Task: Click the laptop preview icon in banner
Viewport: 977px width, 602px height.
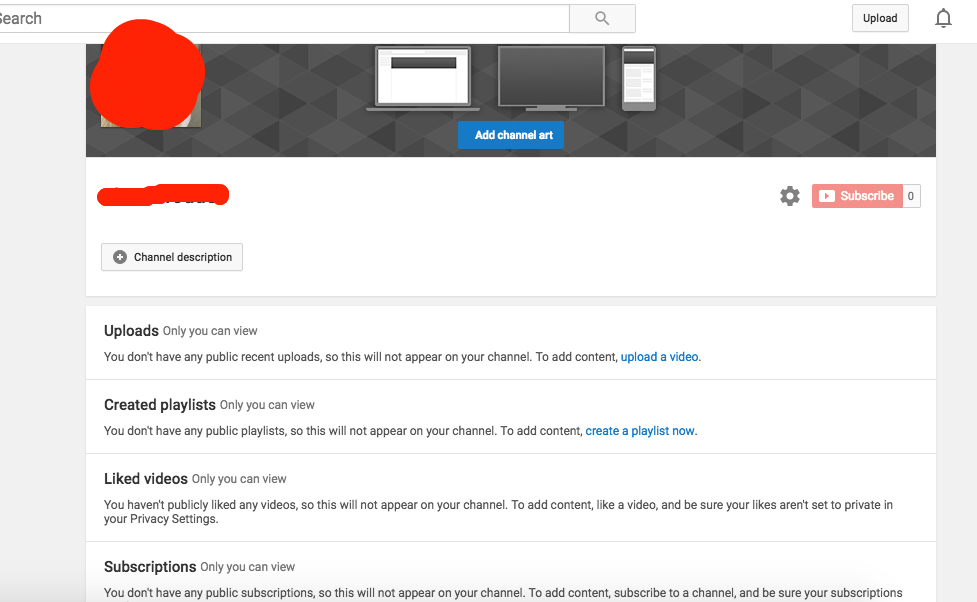Action: click(422, 79)
